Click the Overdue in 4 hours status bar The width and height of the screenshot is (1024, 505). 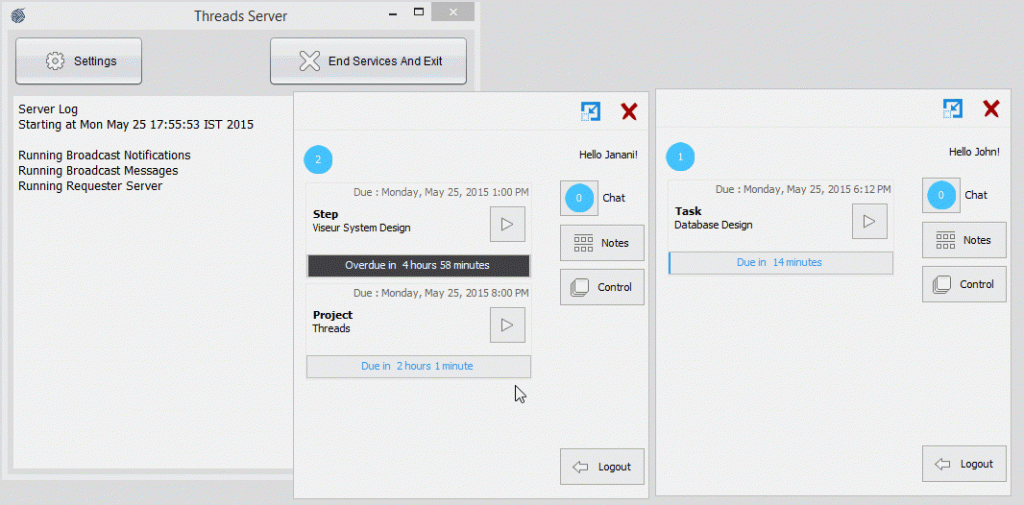click(x=418, y=265)
